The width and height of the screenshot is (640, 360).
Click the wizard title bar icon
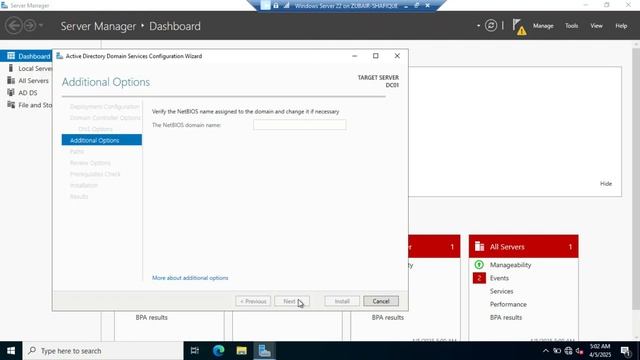click(x=60, y=56)
